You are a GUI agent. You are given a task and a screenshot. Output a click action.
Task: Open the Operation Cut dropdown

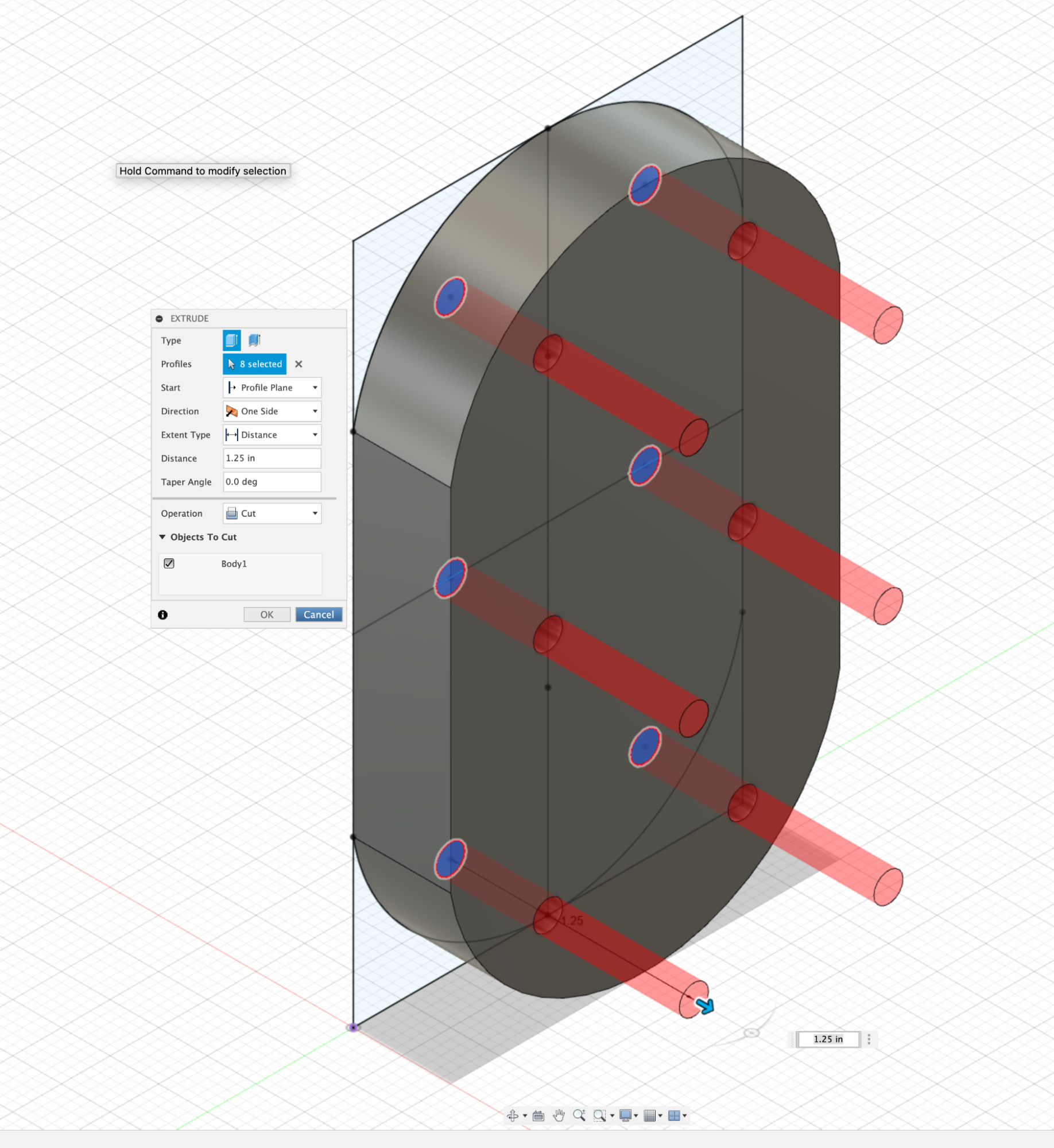272,513
